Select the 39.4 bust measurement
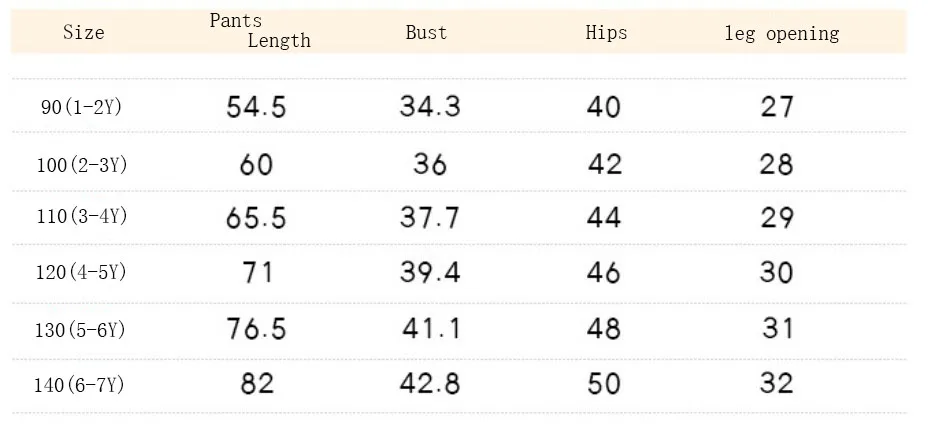Image resolution: width=937 pixels, height=434 pixels. [430, 273]
